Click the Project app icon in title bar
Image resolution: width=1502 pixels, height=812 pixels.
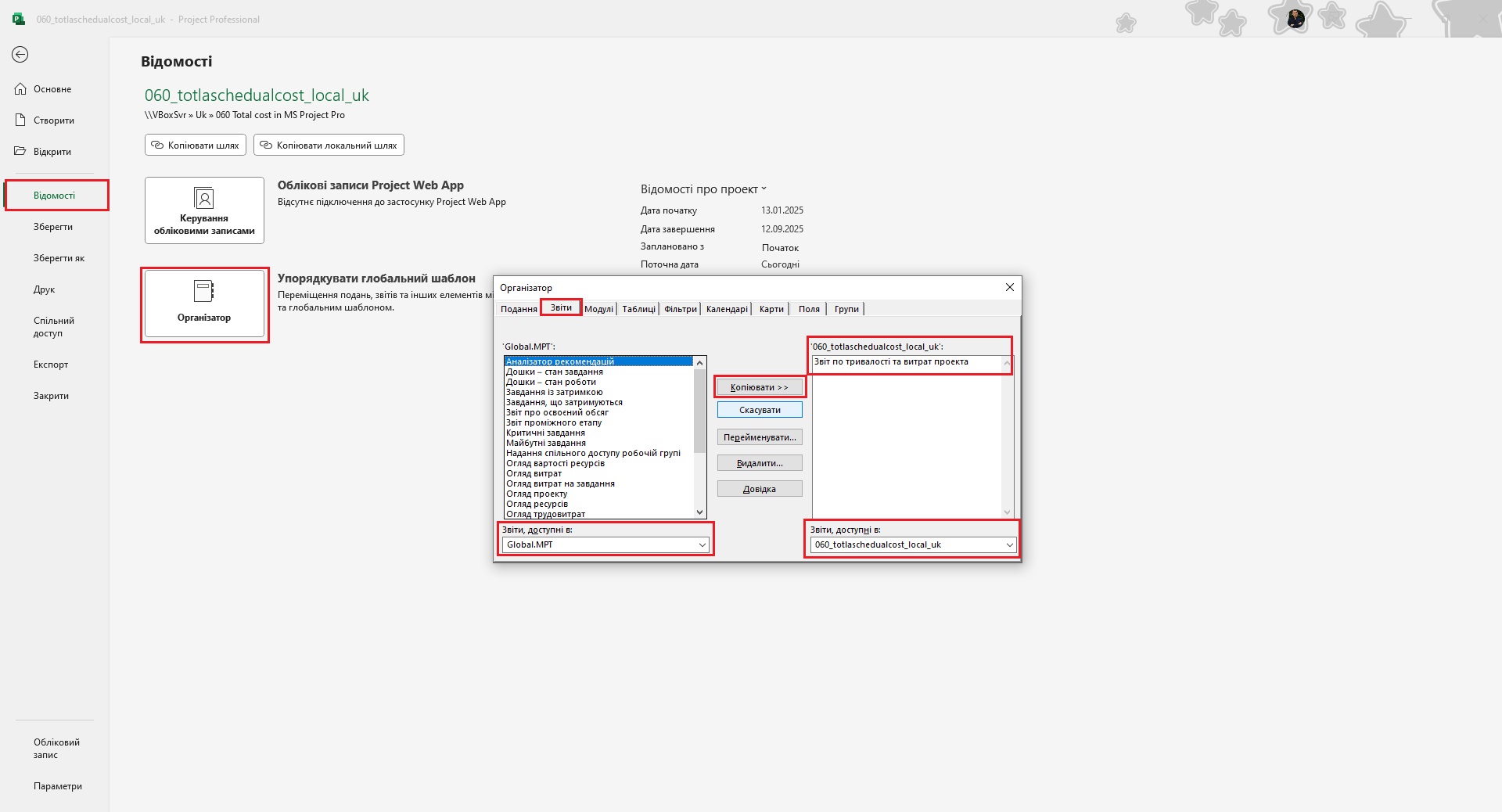[19, 19]
